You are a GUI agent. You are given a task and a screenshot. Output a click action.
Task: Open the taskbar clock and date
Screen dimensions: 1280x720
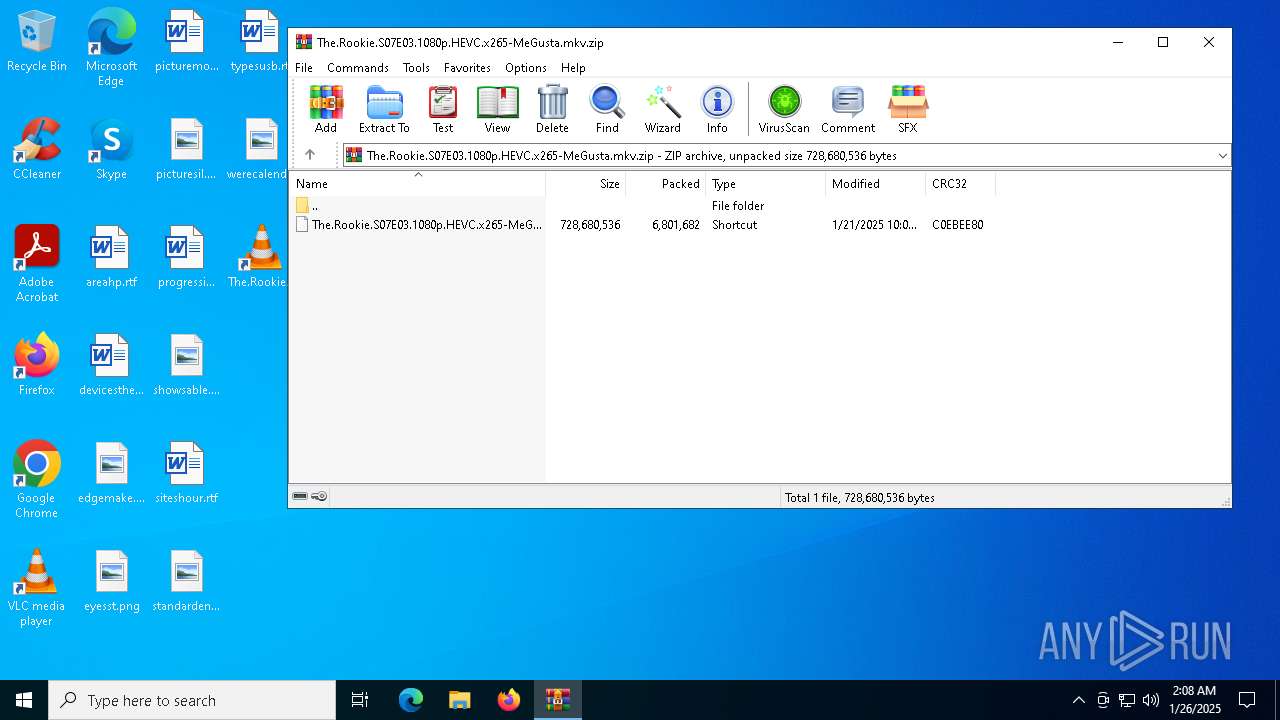[1195, 700]
